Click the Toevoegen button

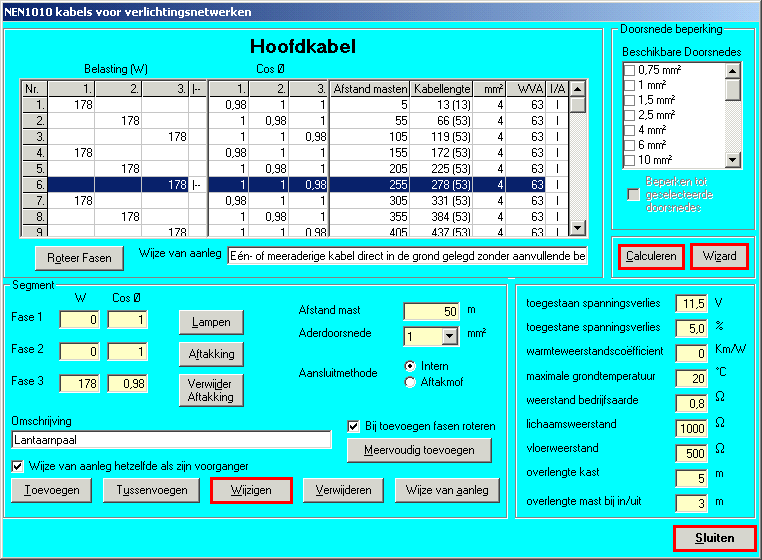[52, 490]
